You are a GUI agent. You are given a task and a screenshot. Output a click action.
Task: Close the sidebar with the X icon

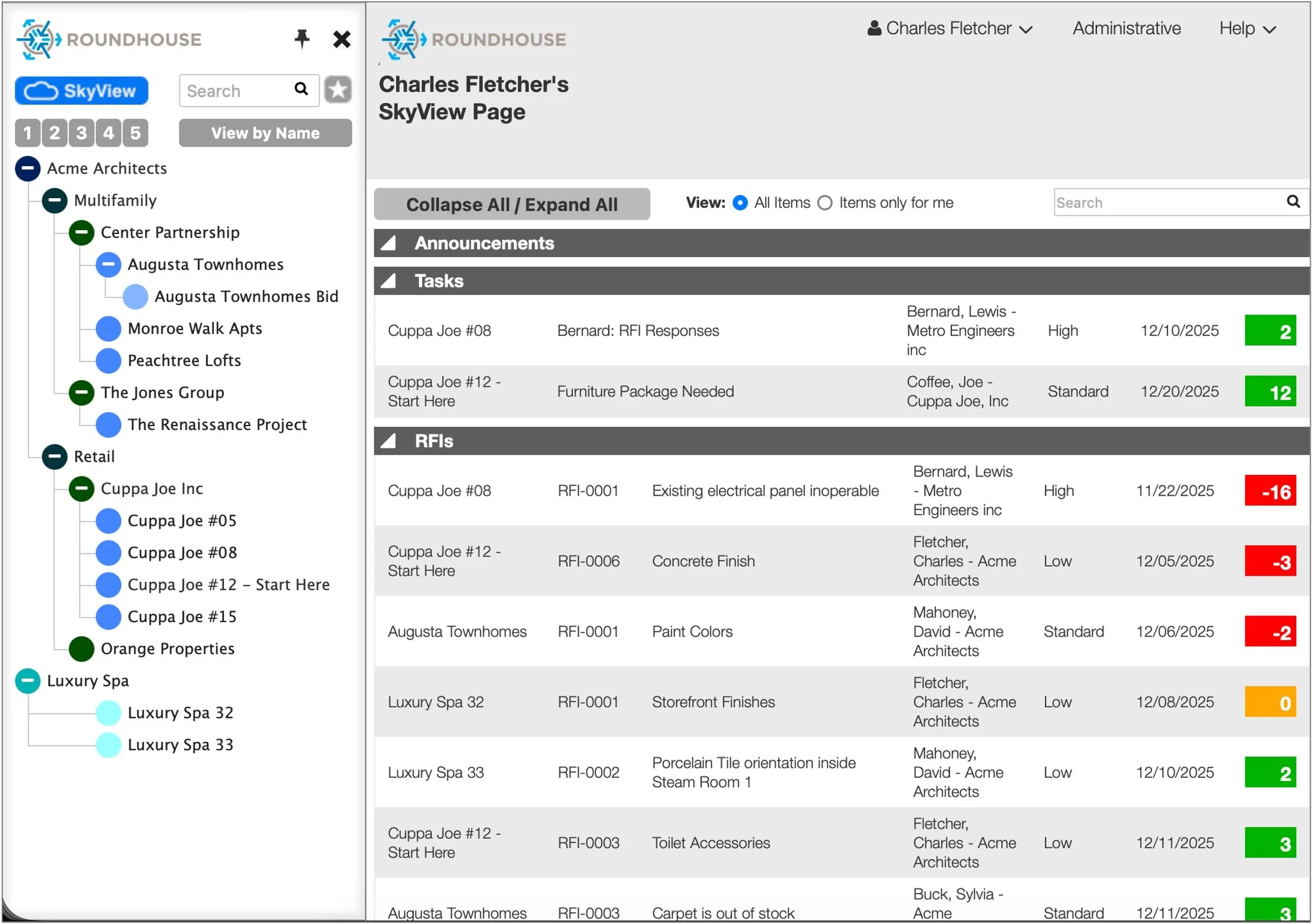click(342, 39)
